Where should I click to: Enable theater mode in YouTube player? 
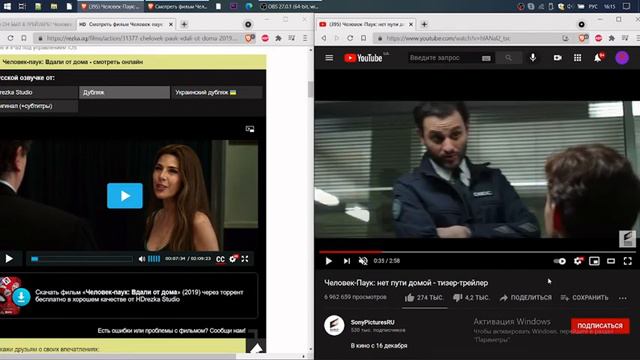coord(611,261)
